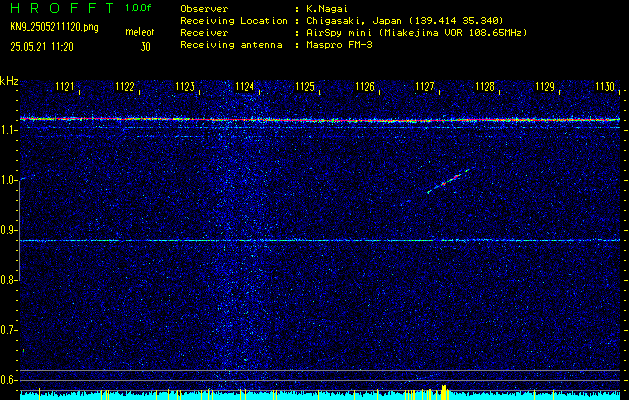
Task: Click the 1128 time axis marker
Action: [x=485, y=86]
